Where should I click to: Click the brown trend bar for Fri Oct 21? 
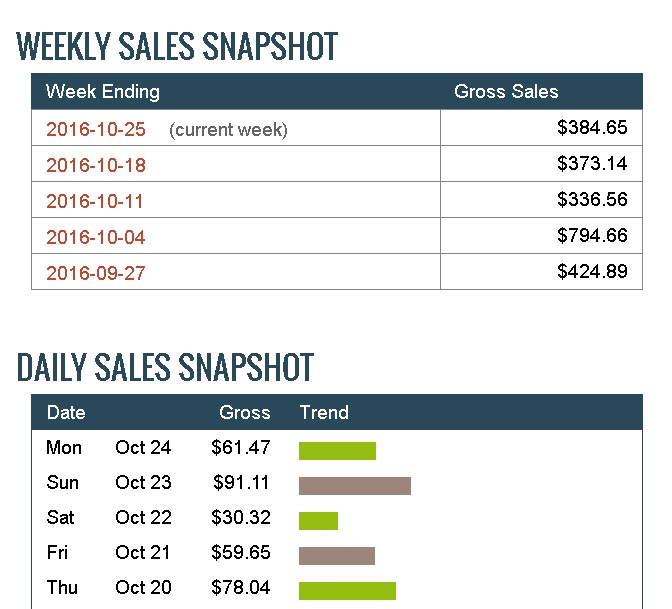pyautogui.click(x=337, y=556)
